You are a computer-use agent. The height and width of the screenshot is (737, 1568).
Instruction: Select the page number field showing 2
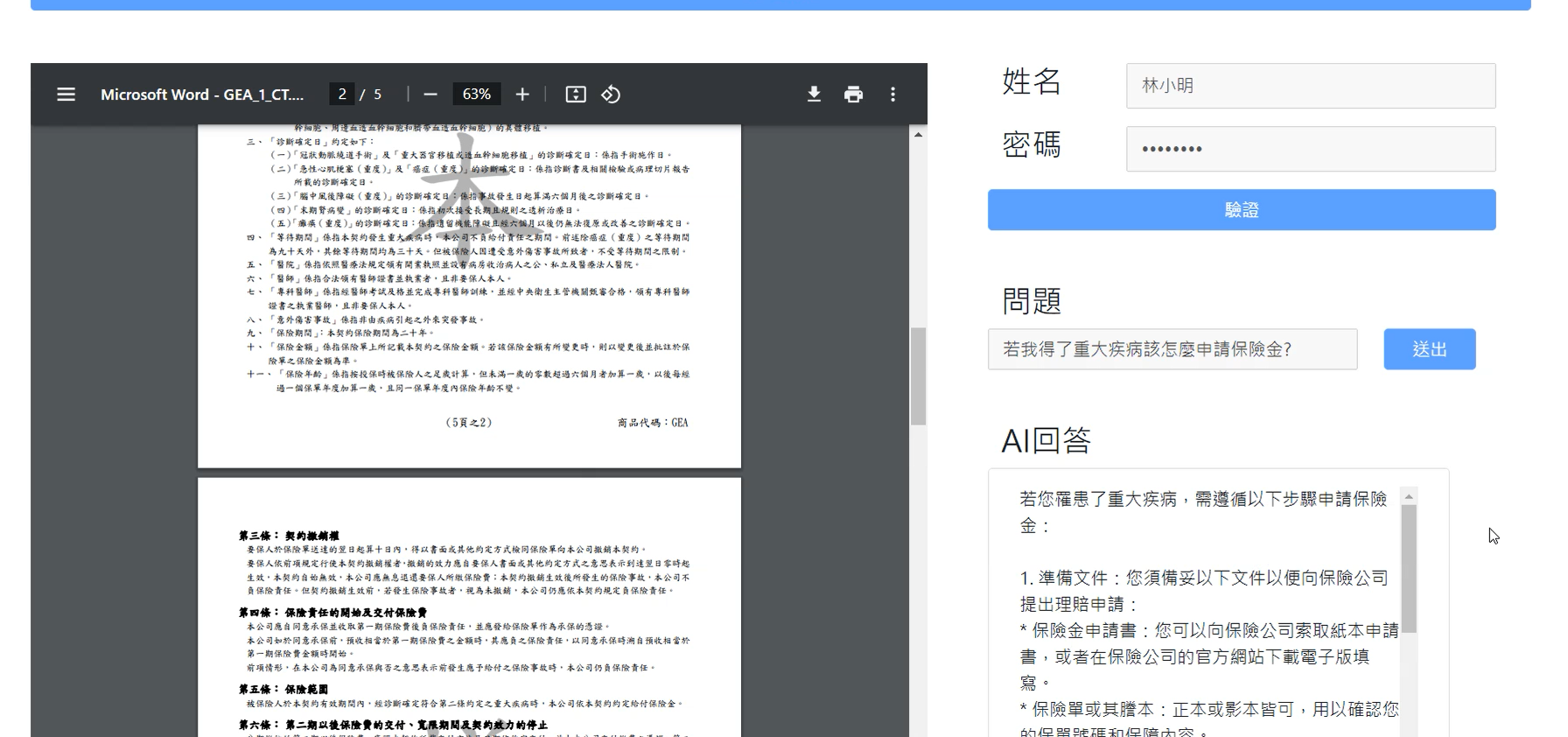tap(341, 94)
